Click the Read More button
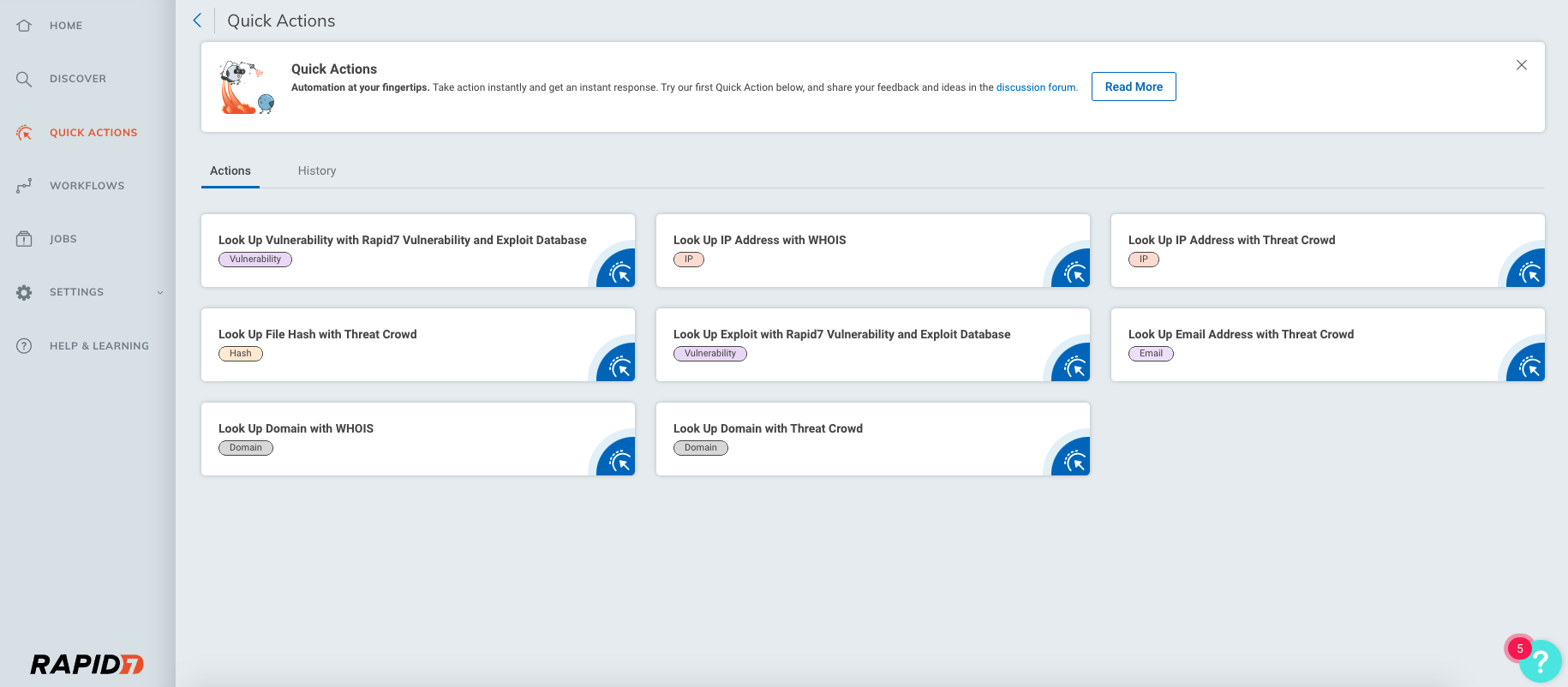The image size is (1568, 687). click(1134, 87)
